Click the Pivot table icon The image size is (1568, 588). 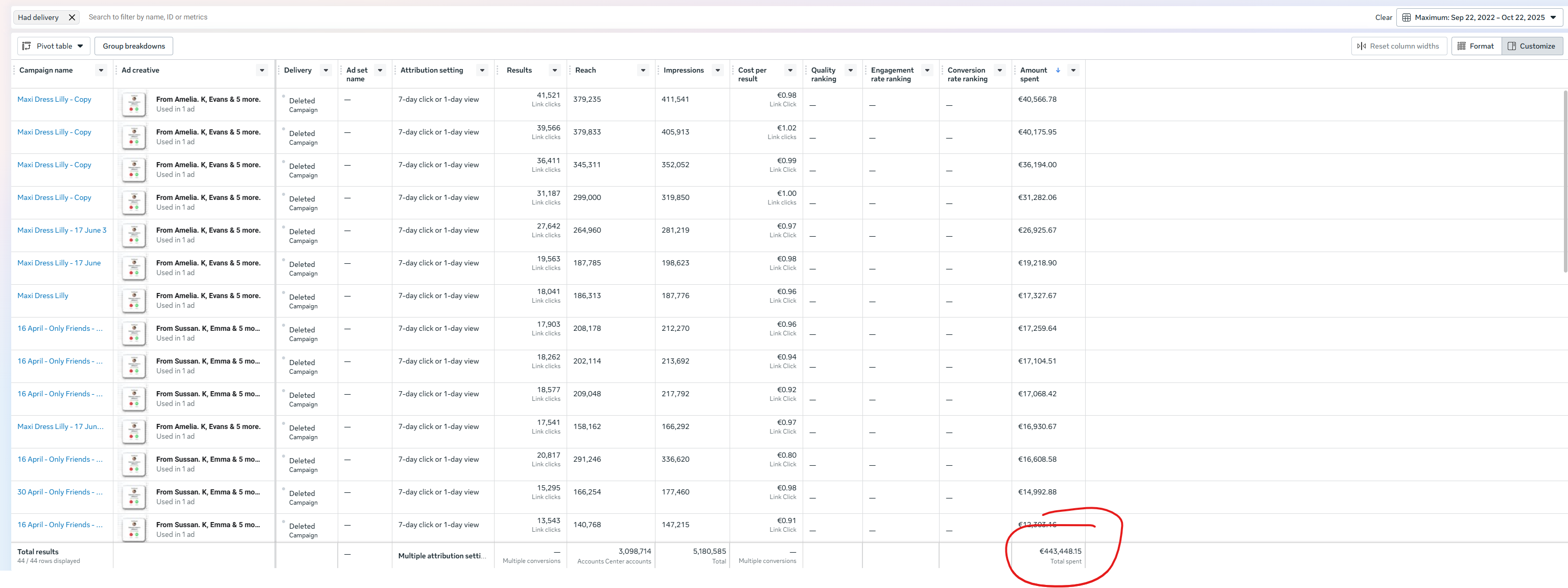pos(27,46)
